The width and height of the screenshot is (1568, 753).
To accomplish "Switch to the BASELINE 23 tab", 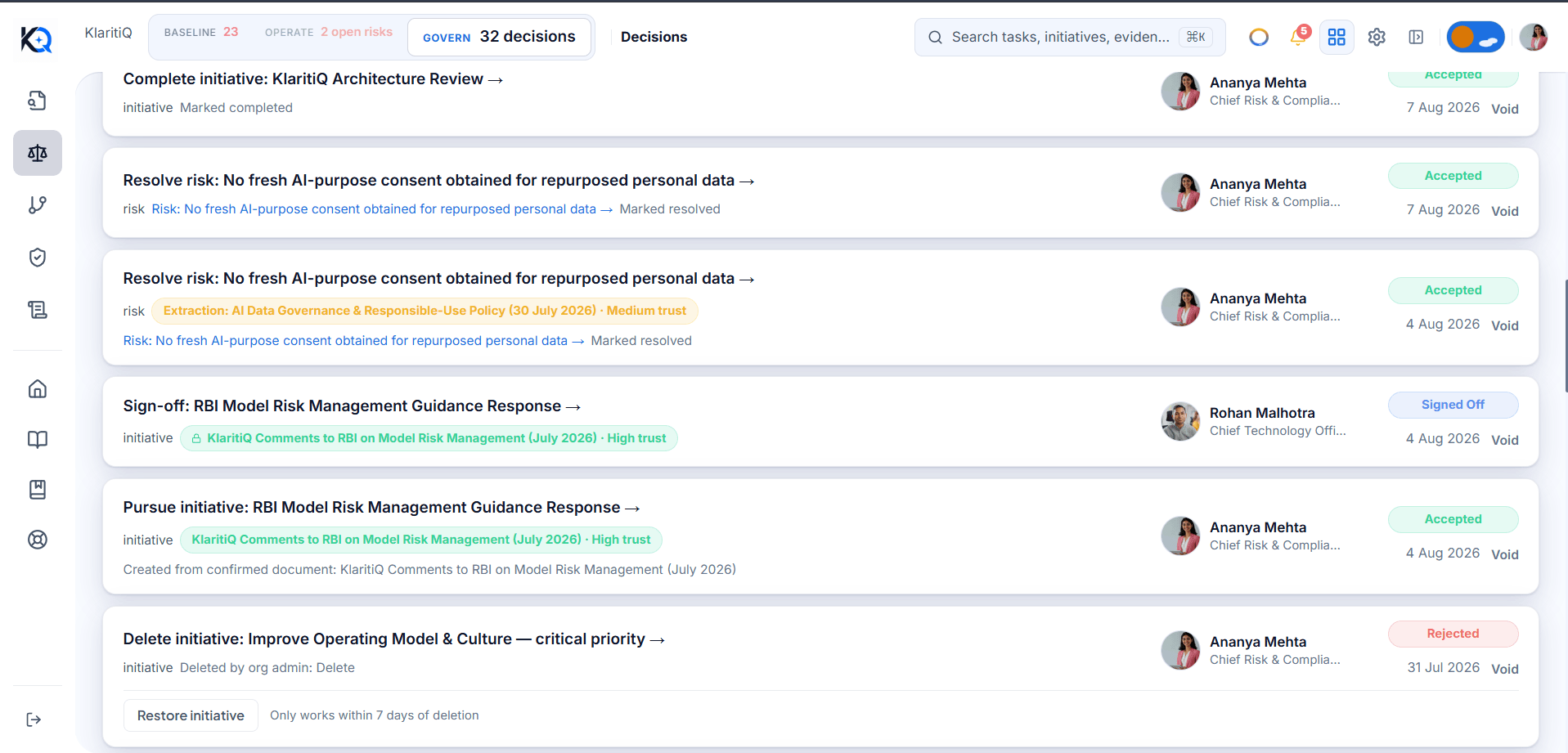I will click(201, 32).
